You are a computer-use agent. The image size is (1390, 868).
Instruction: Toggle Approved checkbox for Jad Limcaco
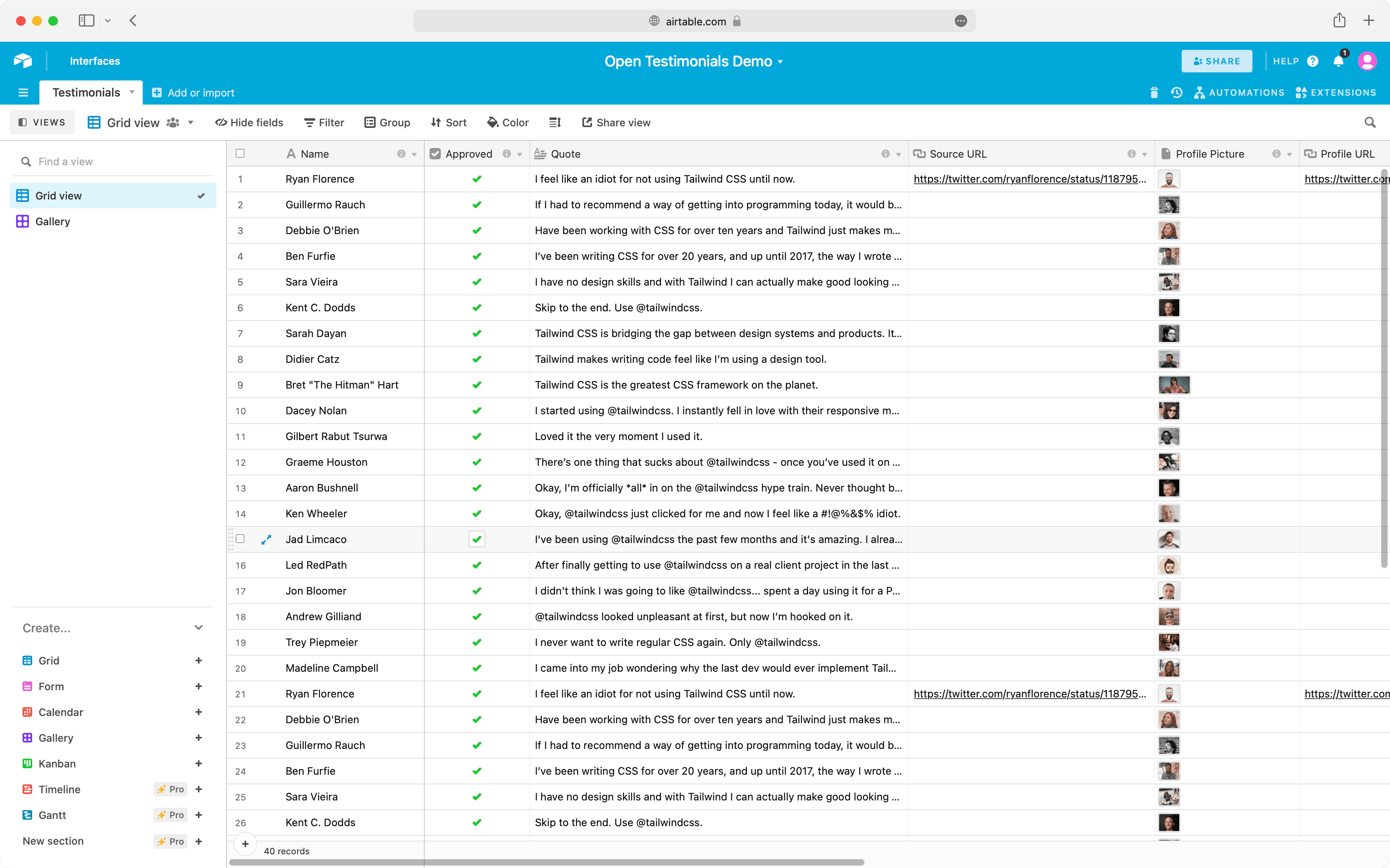click(476, 540)
